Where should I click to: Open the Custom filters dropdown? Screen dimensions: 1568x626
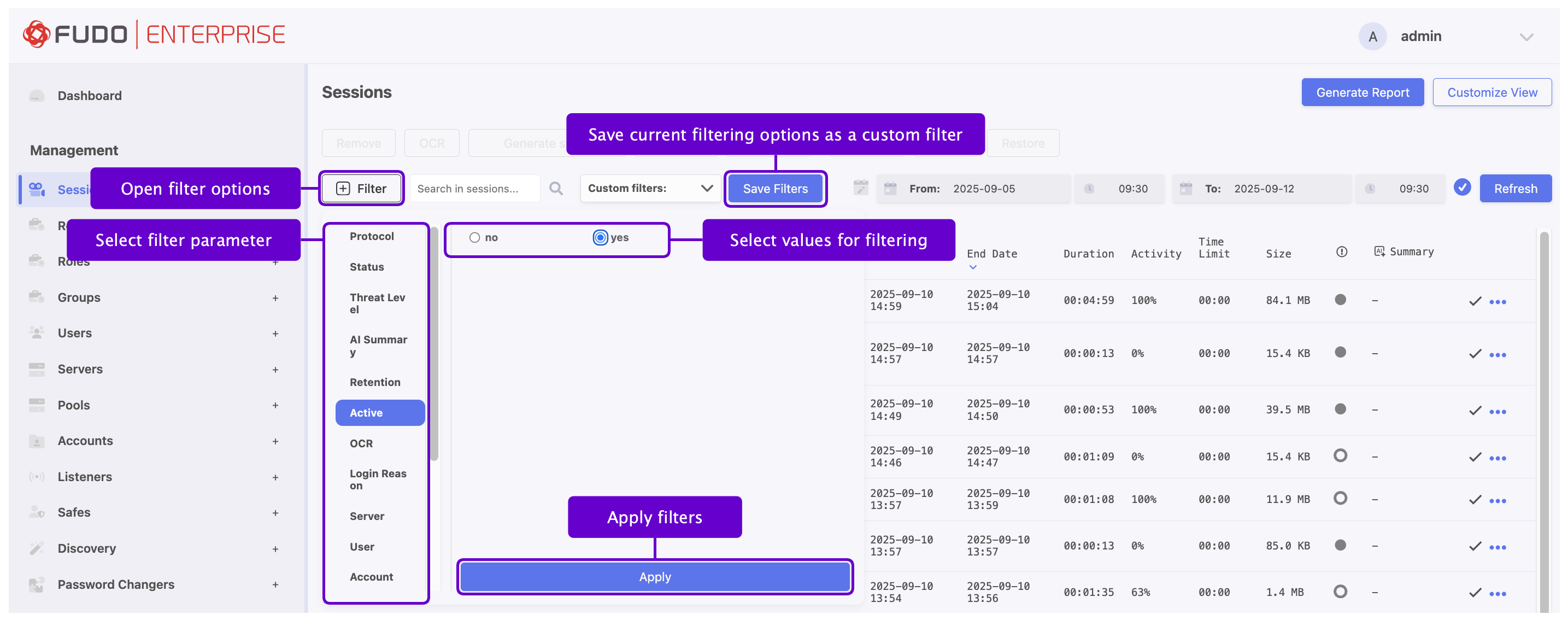click(650, 189)
